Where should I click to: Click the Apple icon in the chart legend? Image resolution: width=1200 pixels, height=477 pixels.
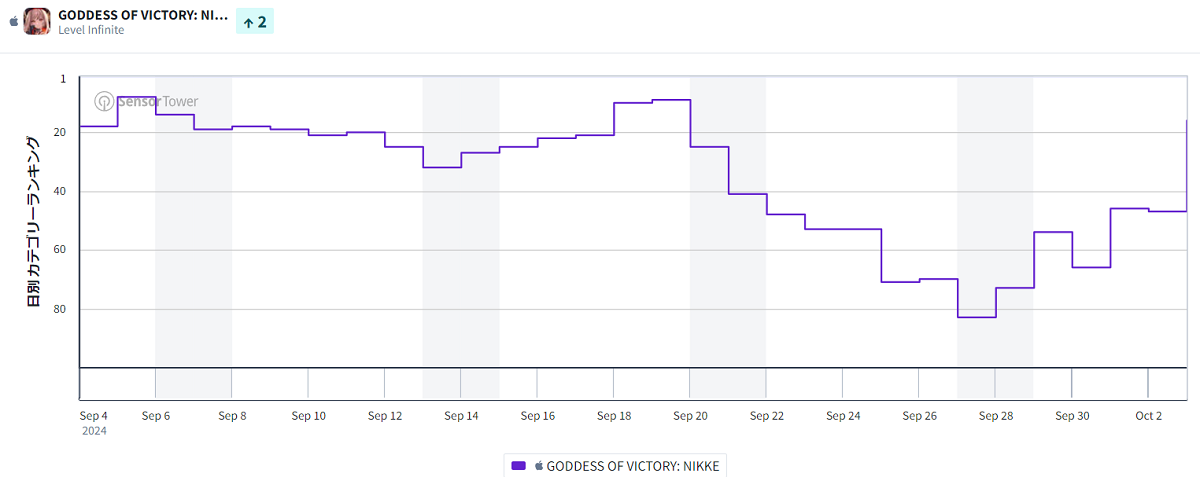tap(539, 465)
